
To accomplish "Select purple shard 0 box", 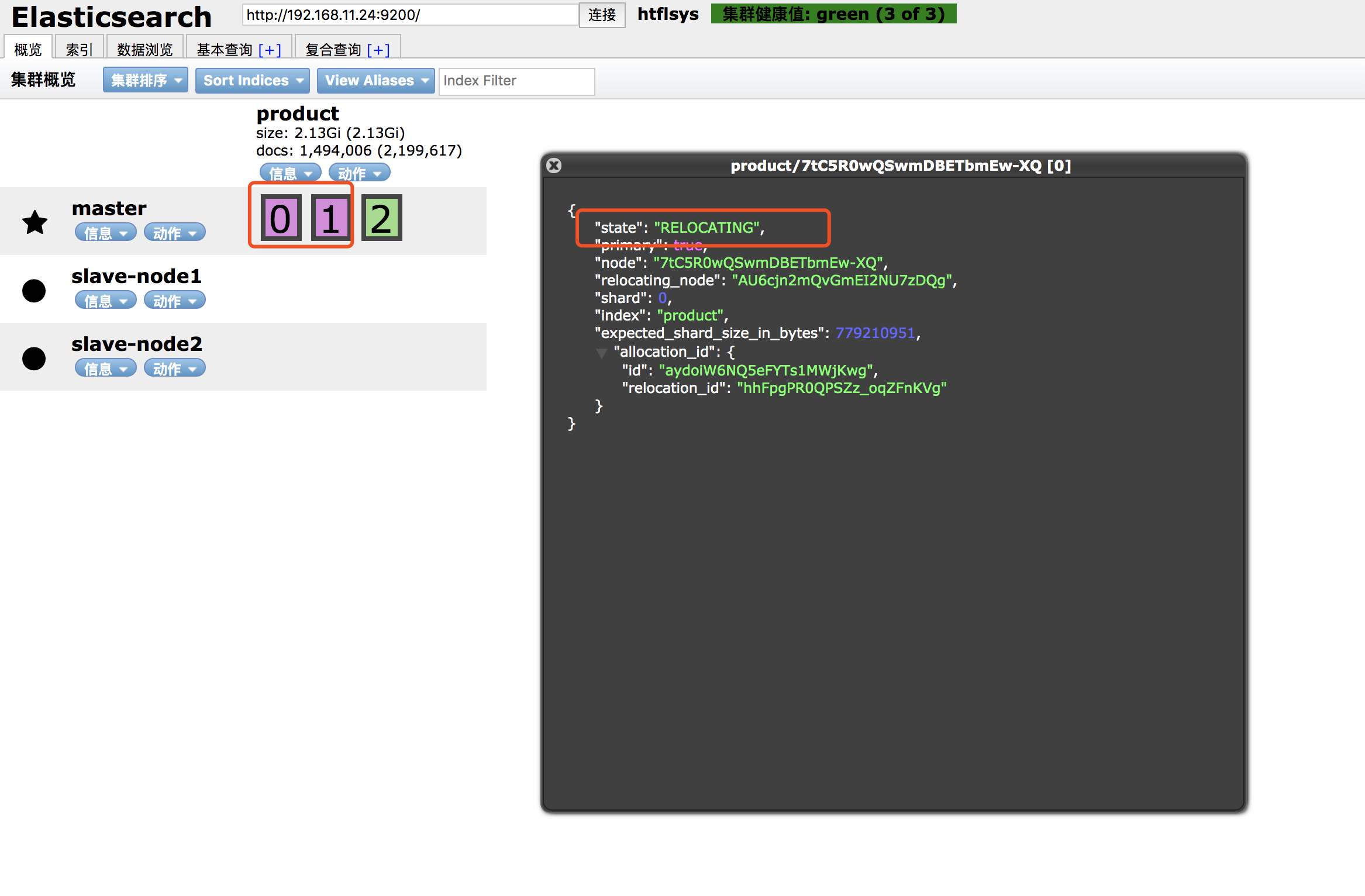I will [281, 218].
